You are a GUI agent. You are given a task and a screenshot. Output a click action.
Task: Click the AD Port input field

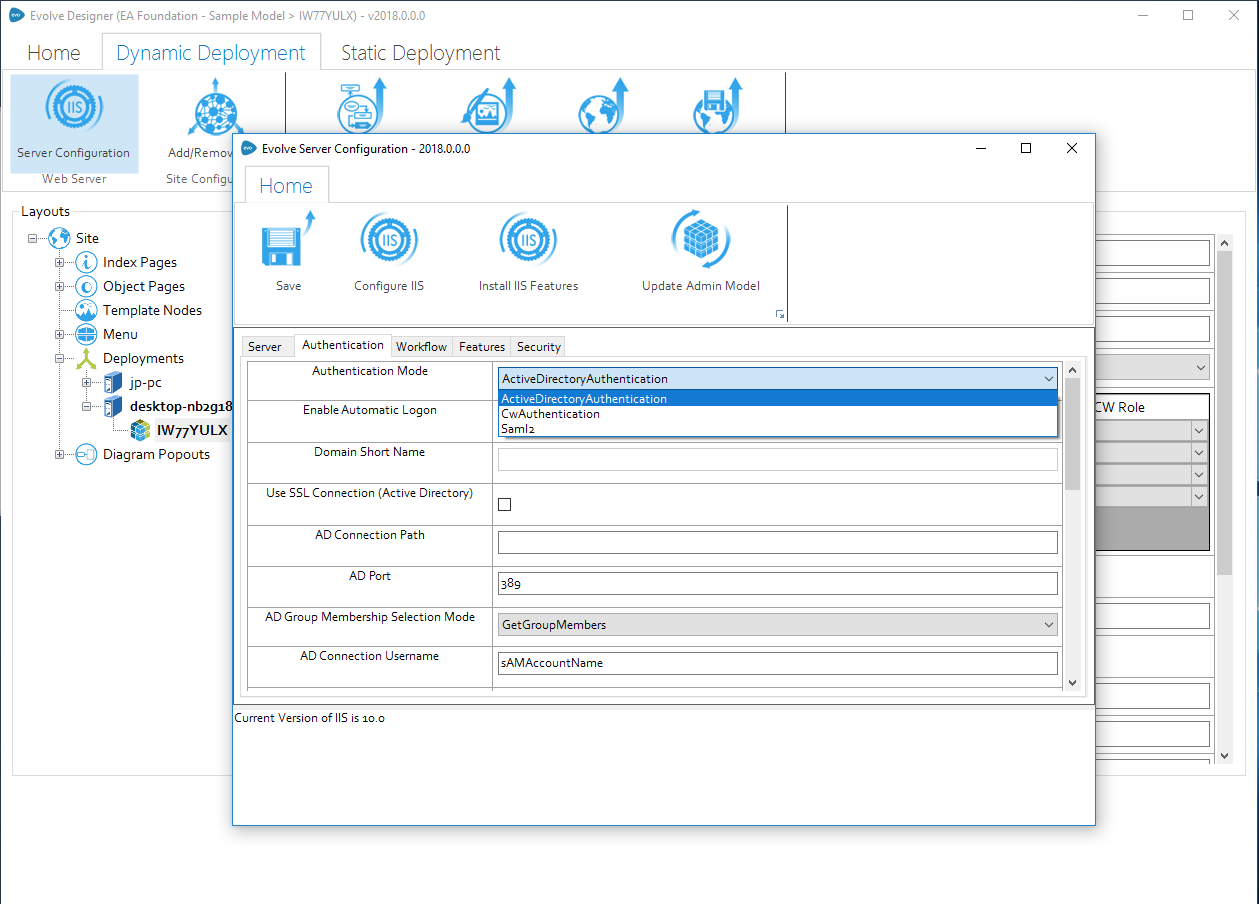point(777,583)
